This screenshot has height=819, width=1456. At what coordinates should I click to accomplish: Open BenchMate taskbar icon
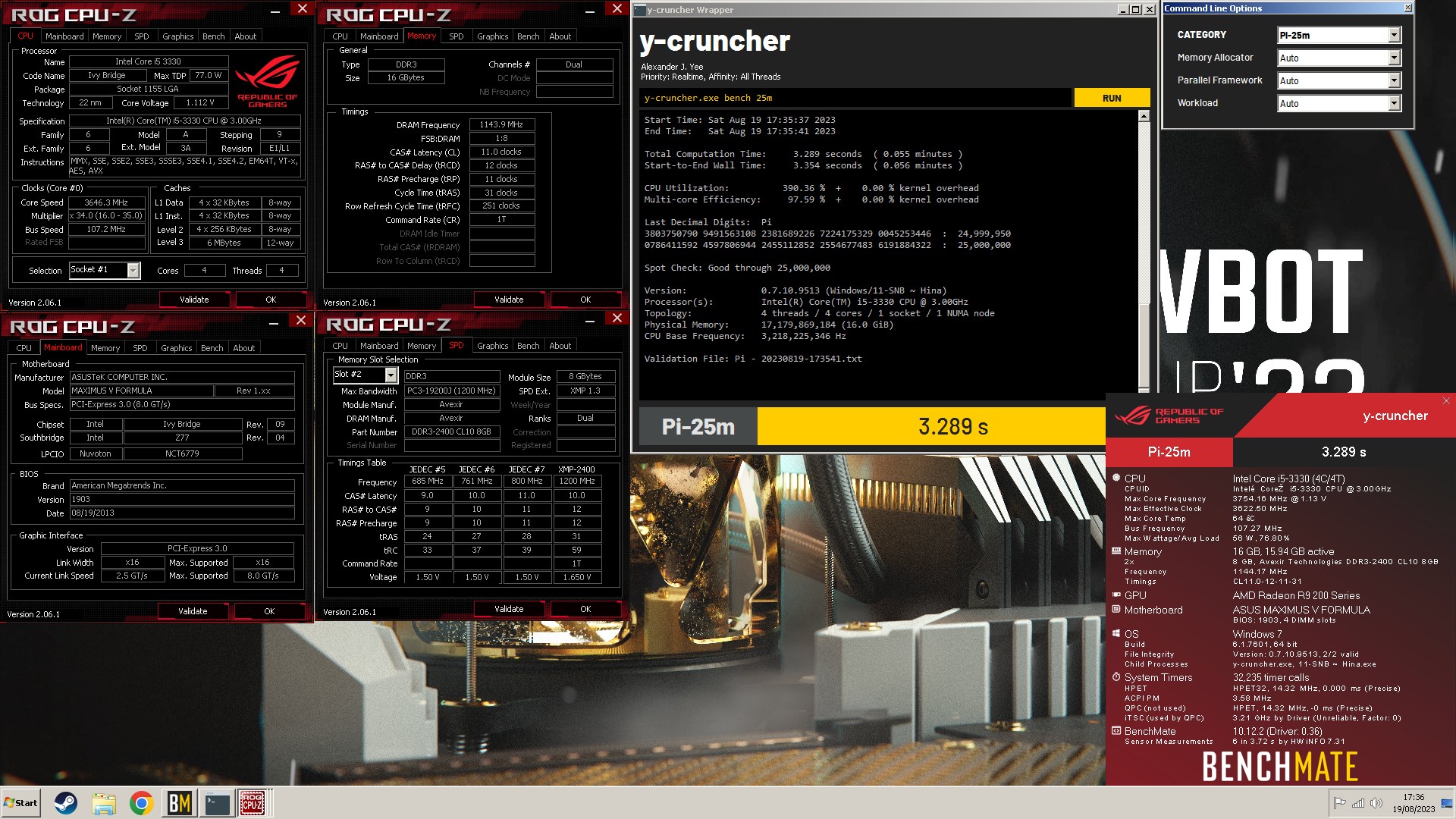(179, 803)
